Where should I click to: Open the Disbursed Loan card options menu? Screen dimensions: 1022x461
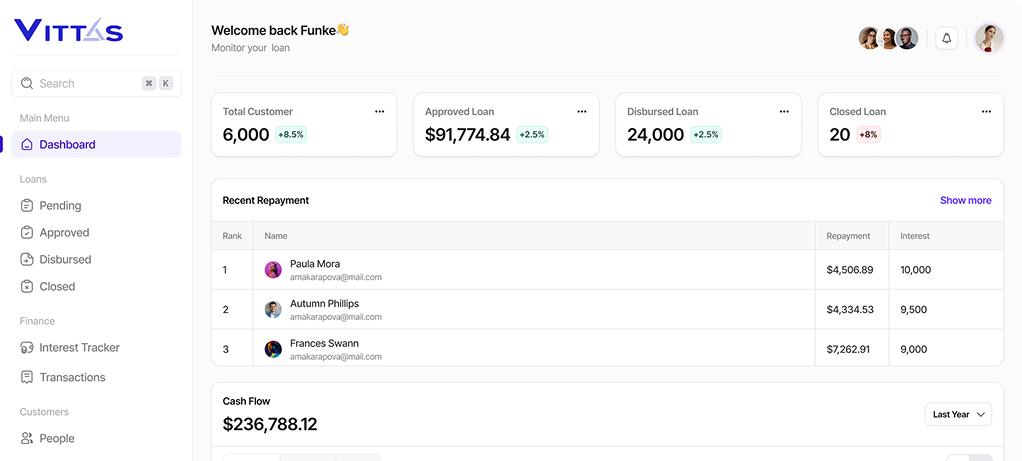(x=783, y=112)
